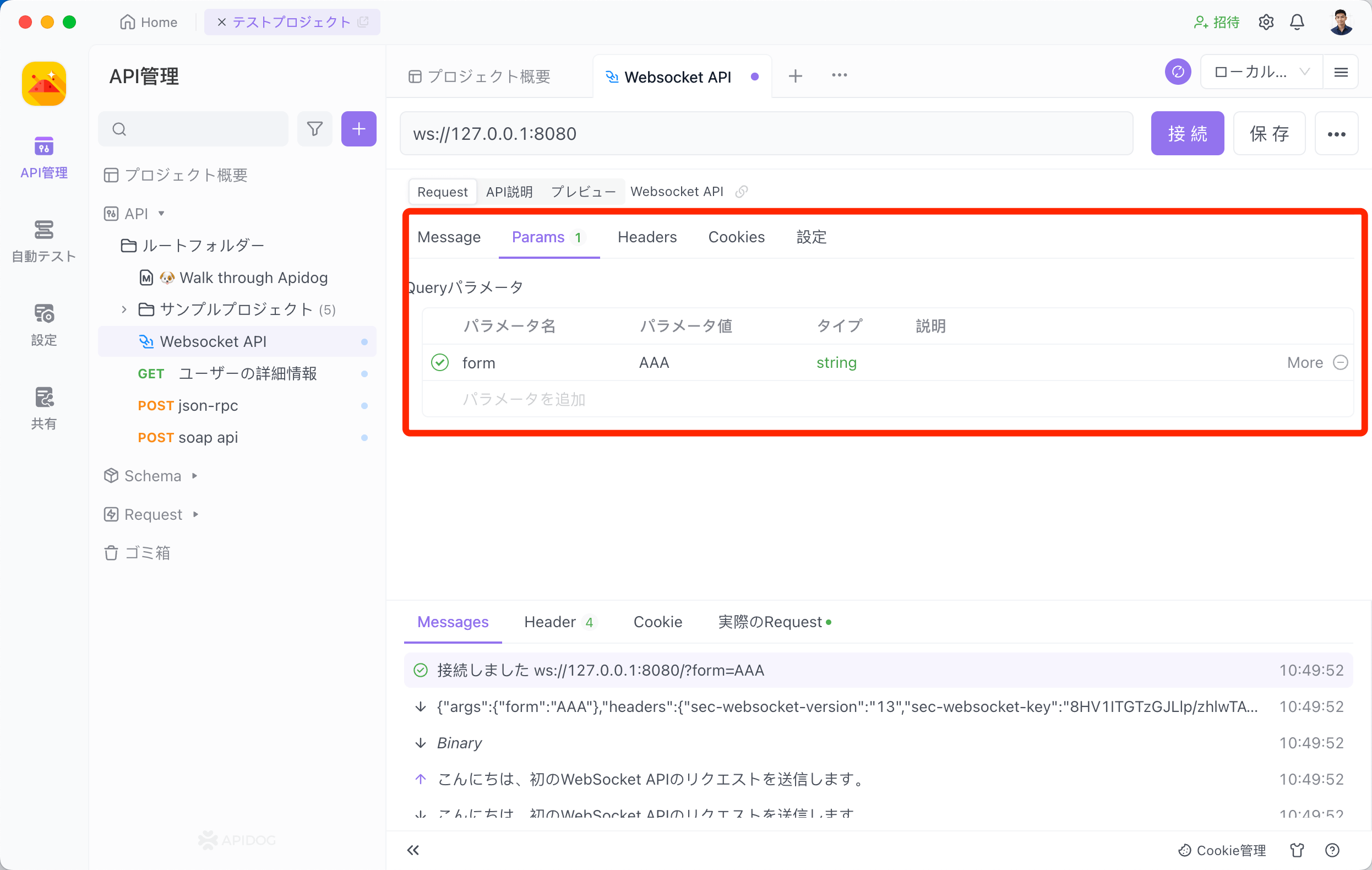Select the Params tab
The height and width of the screenshot is (870, 1372).
(x=549, y=237)
